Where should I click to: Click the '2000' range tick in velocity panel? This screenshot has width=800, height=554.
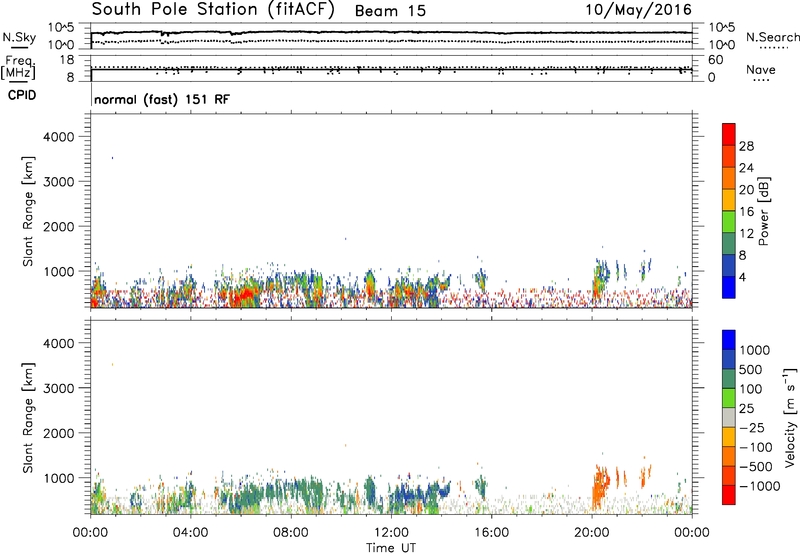coord(58,433)
